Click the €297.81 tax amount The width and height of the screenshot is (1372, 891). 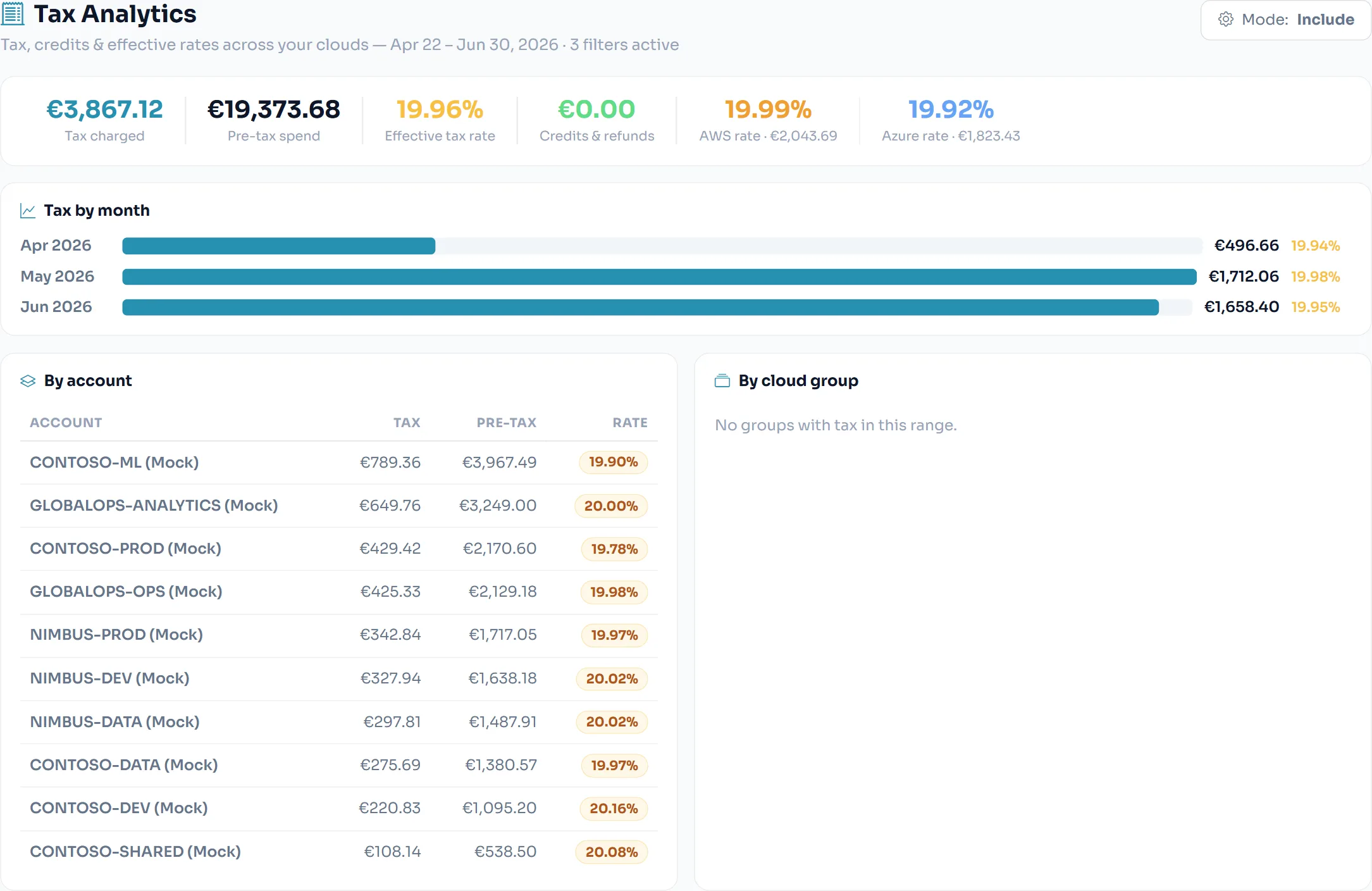click(392, 722)
